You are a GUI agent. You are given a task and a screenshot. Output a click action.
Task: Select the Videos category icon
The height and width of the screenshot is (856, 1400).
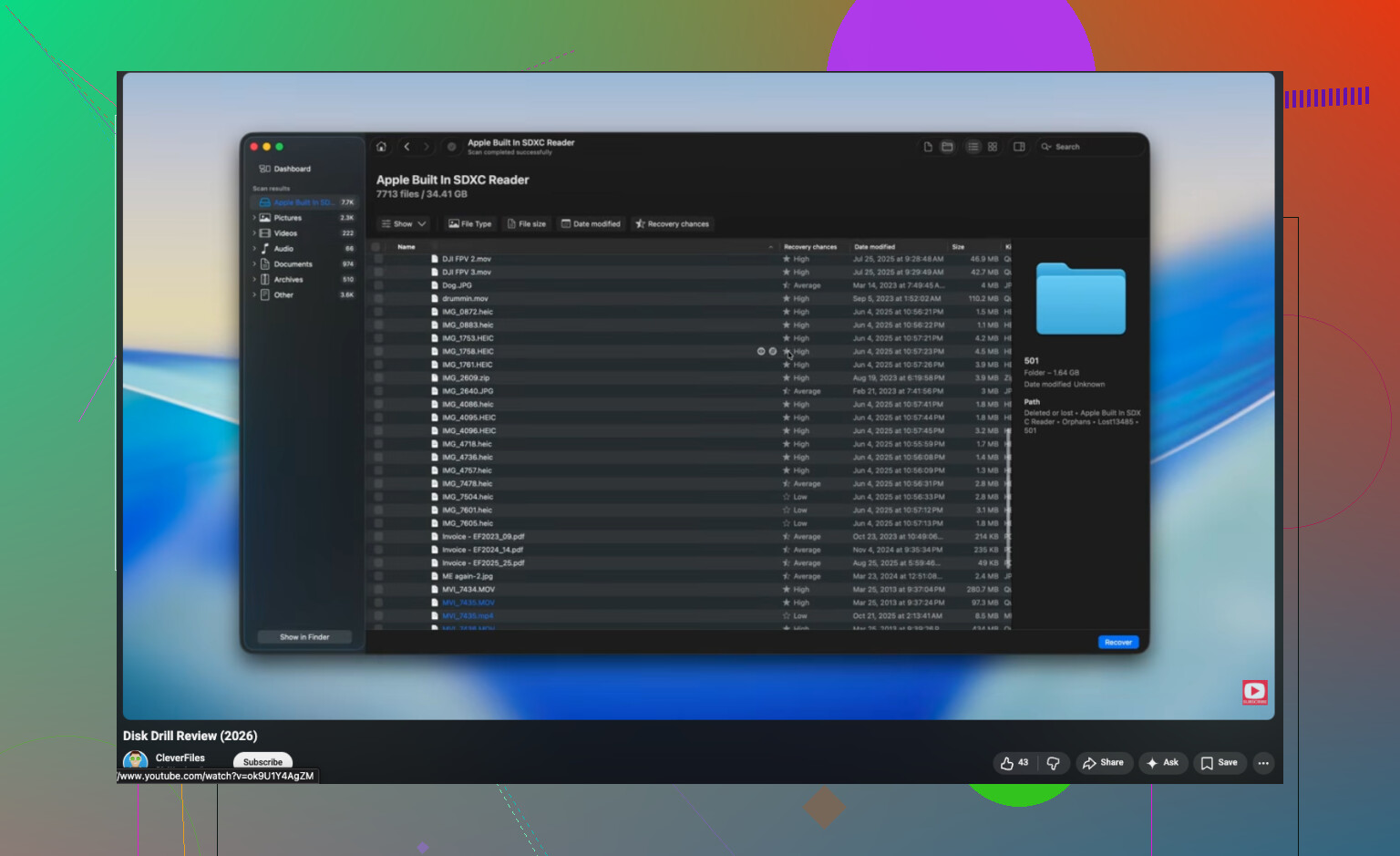pos(264,233)
